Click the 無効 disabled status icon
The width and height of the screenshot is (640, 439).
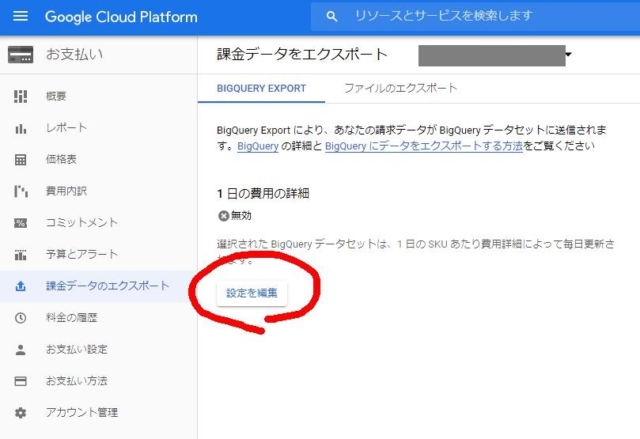pyautogui.click(x=223, y=216)
